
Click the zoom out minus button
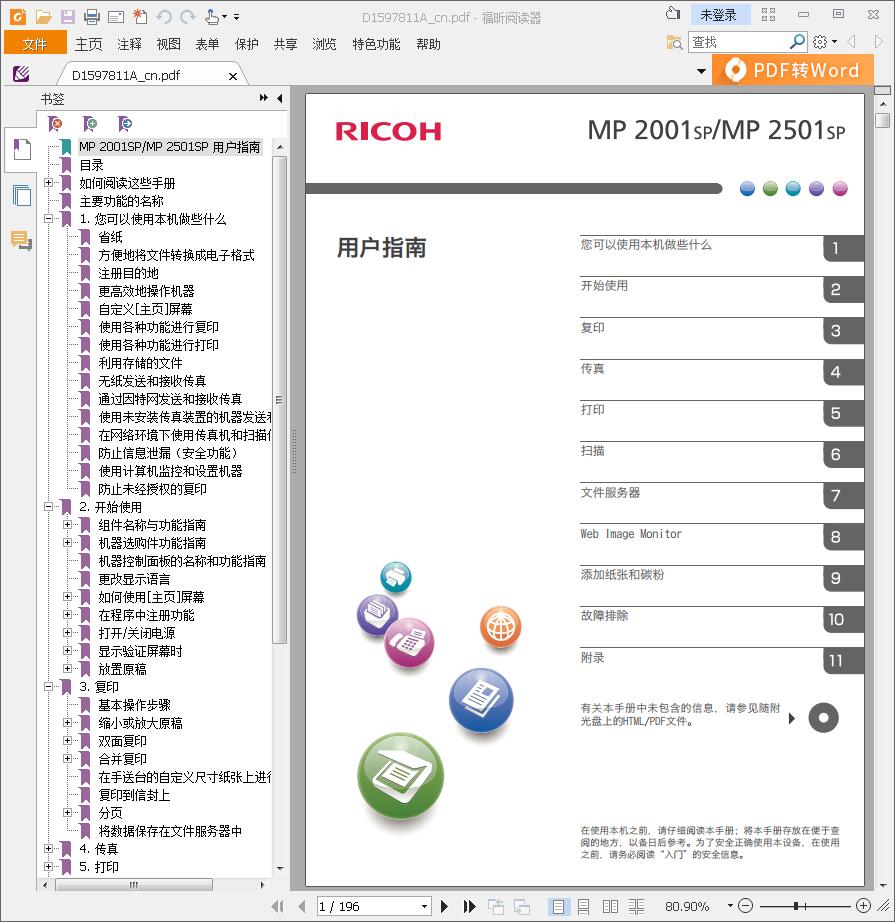(x=745, y=906)
